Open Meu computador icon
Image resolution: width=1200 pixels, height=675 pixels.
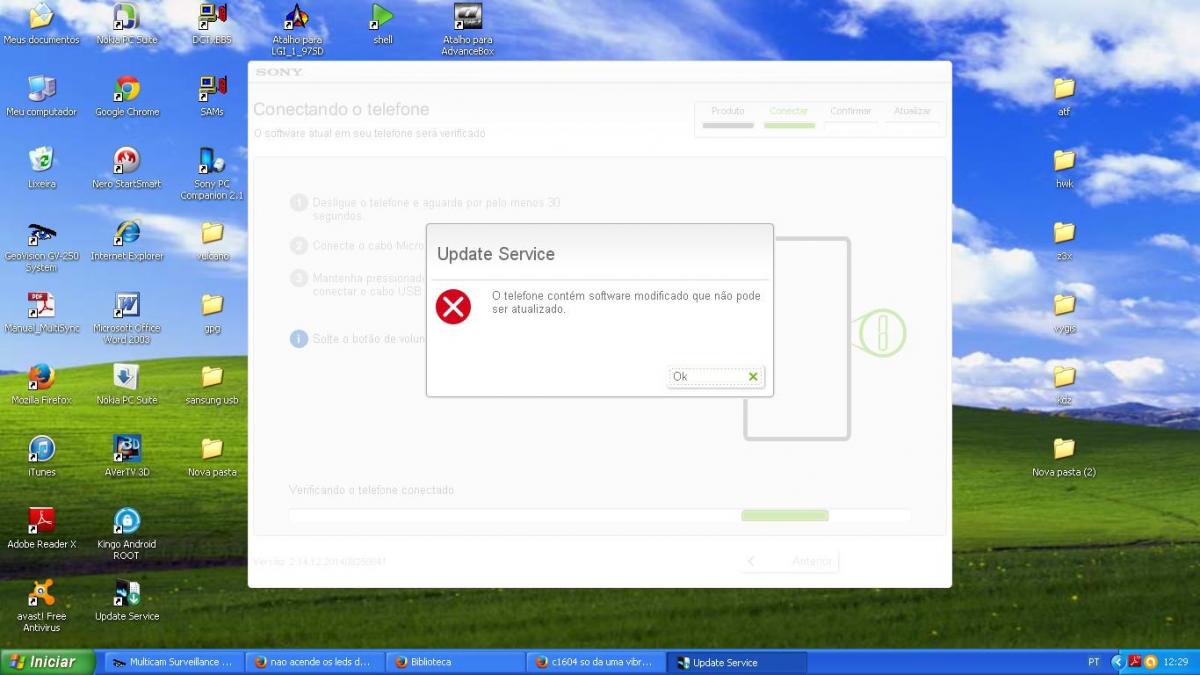click(x=41, y=96)
